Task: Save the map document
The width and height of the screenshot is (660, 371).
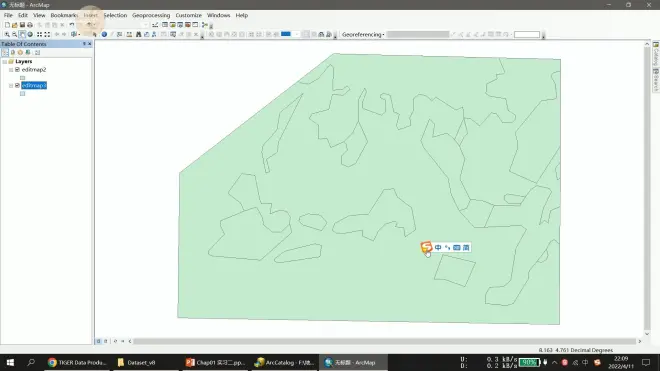Action: 22,25
